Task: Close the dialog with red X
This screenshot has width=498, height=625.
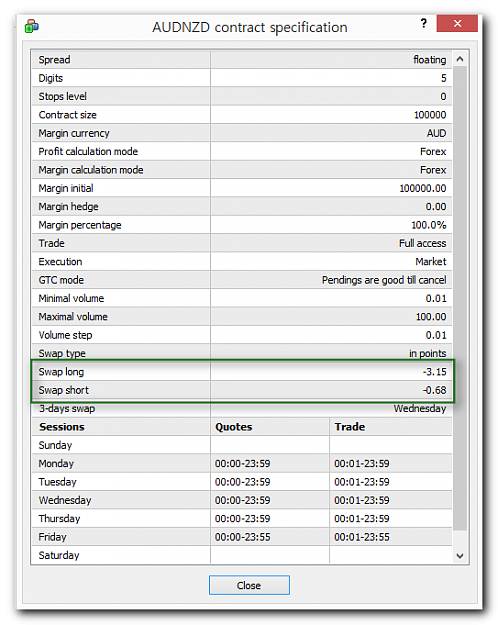Action: click(x=457, y=24)
